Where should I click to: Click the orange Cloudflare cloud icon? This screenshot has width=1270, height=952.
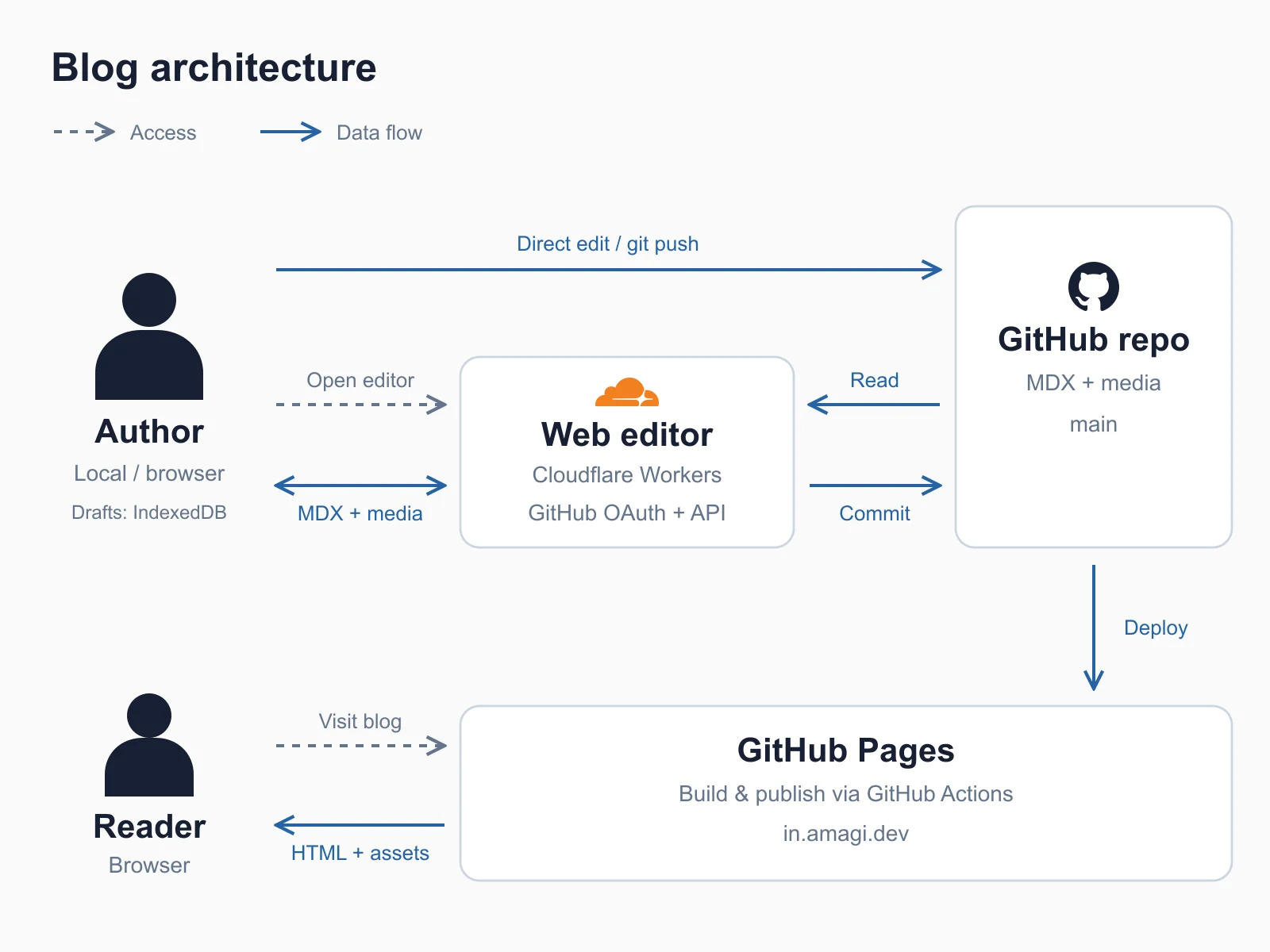(627, 392)
